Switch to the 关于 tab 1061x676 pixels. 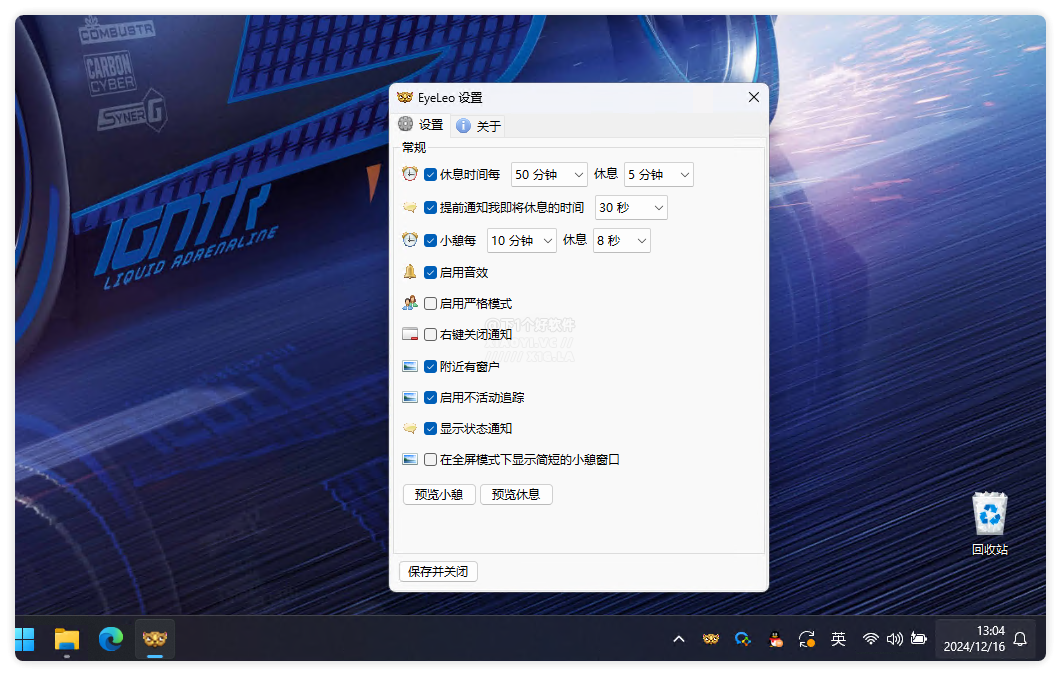pyautogui.click(x=478, y=126)
